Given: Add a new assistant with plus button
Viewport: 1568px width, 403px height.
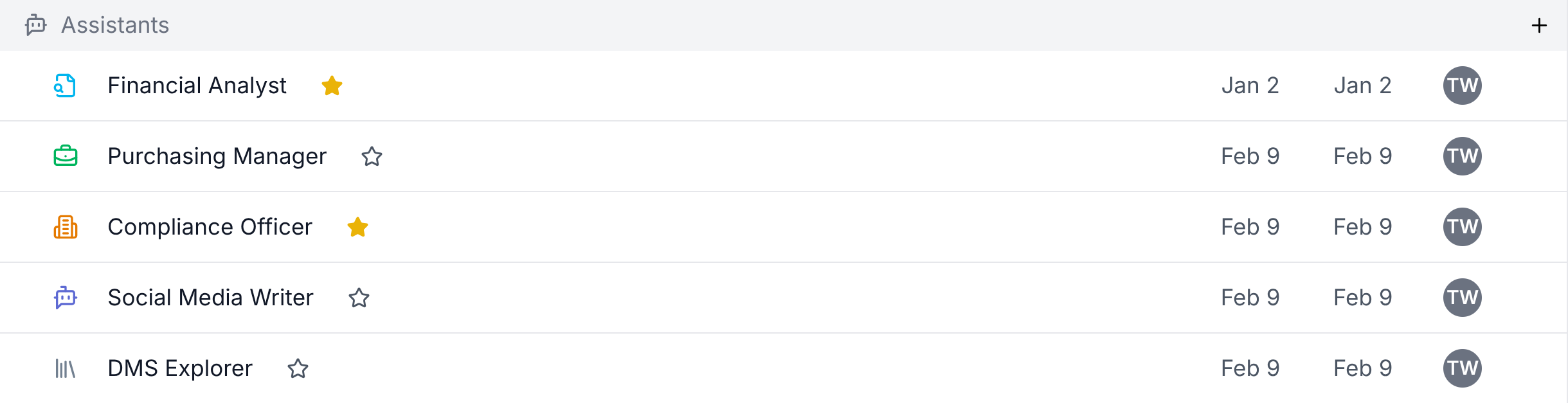Looking at the screenshot, I should [1539, 26].
